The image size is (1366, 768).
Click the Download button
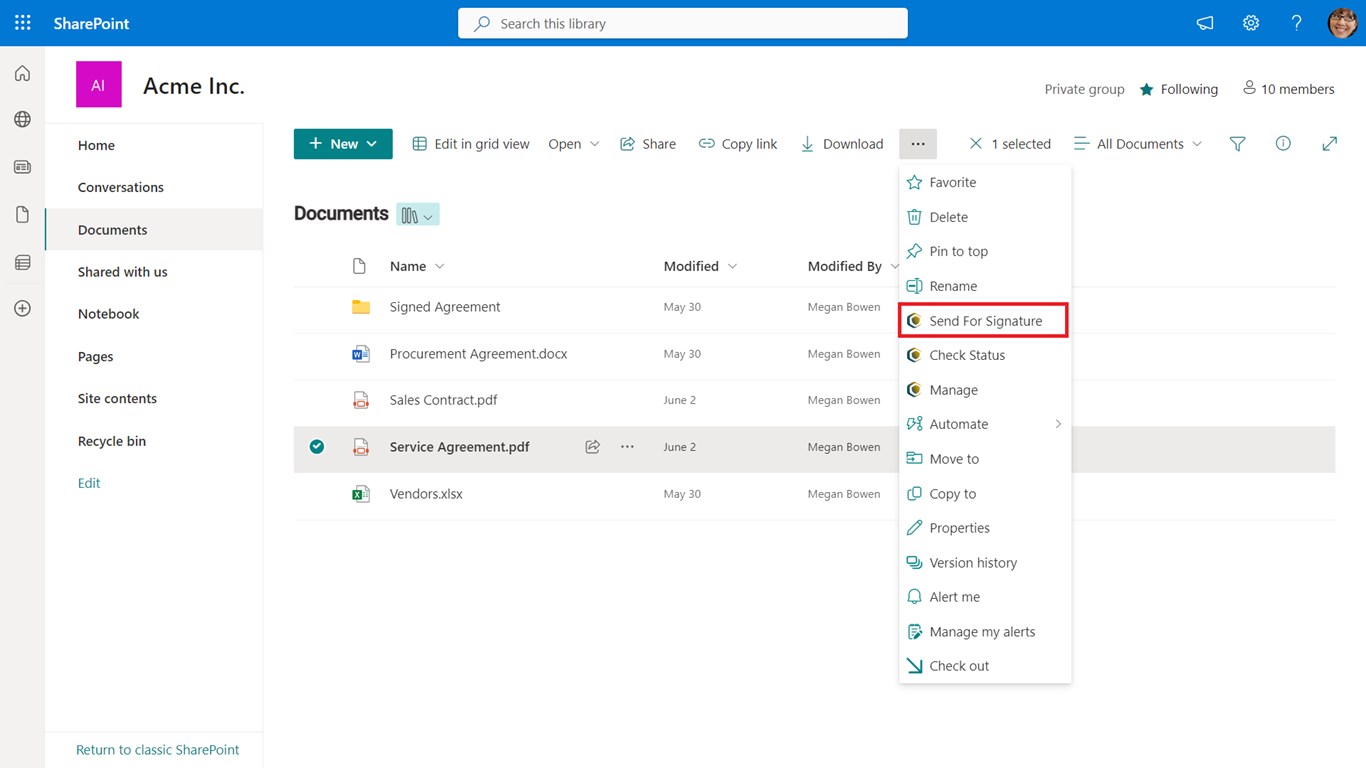pyautogui.click(x=842, y=144)
